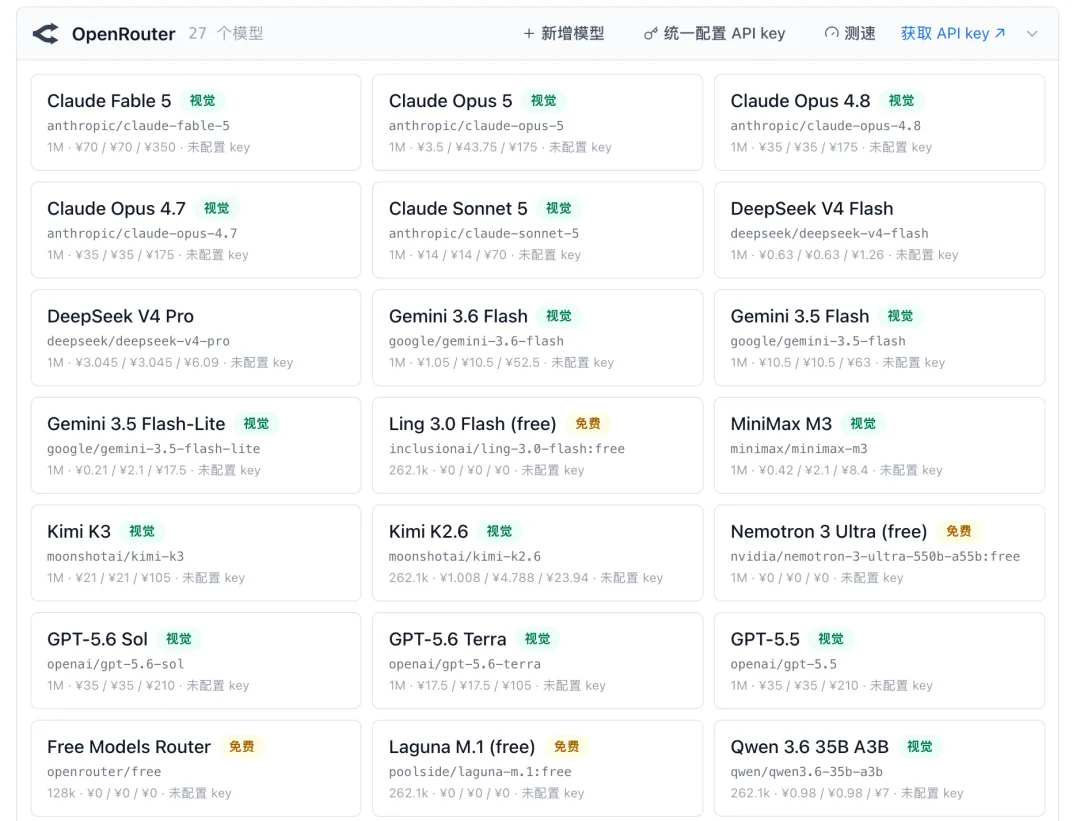Click the 新增模型 button
Viewport: 1080px width, 821px height.
coord(563,34)
